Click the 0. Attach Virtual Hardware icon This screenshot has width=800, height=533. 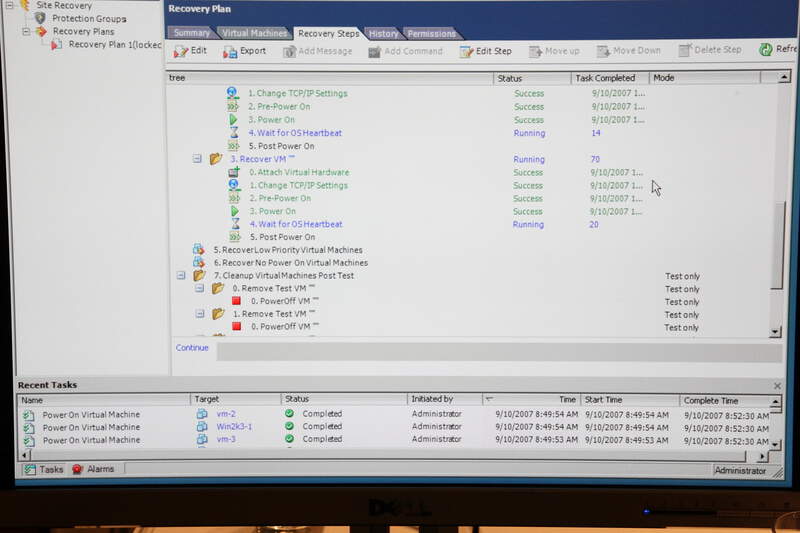pos(234,172)
